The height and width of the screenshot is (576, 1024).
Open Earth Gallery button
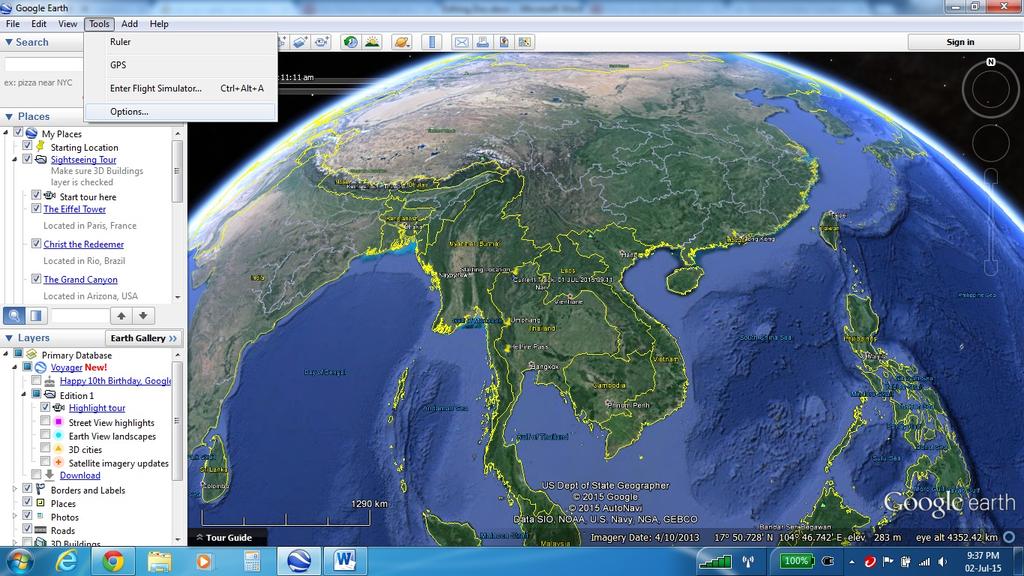click(144, 338)
